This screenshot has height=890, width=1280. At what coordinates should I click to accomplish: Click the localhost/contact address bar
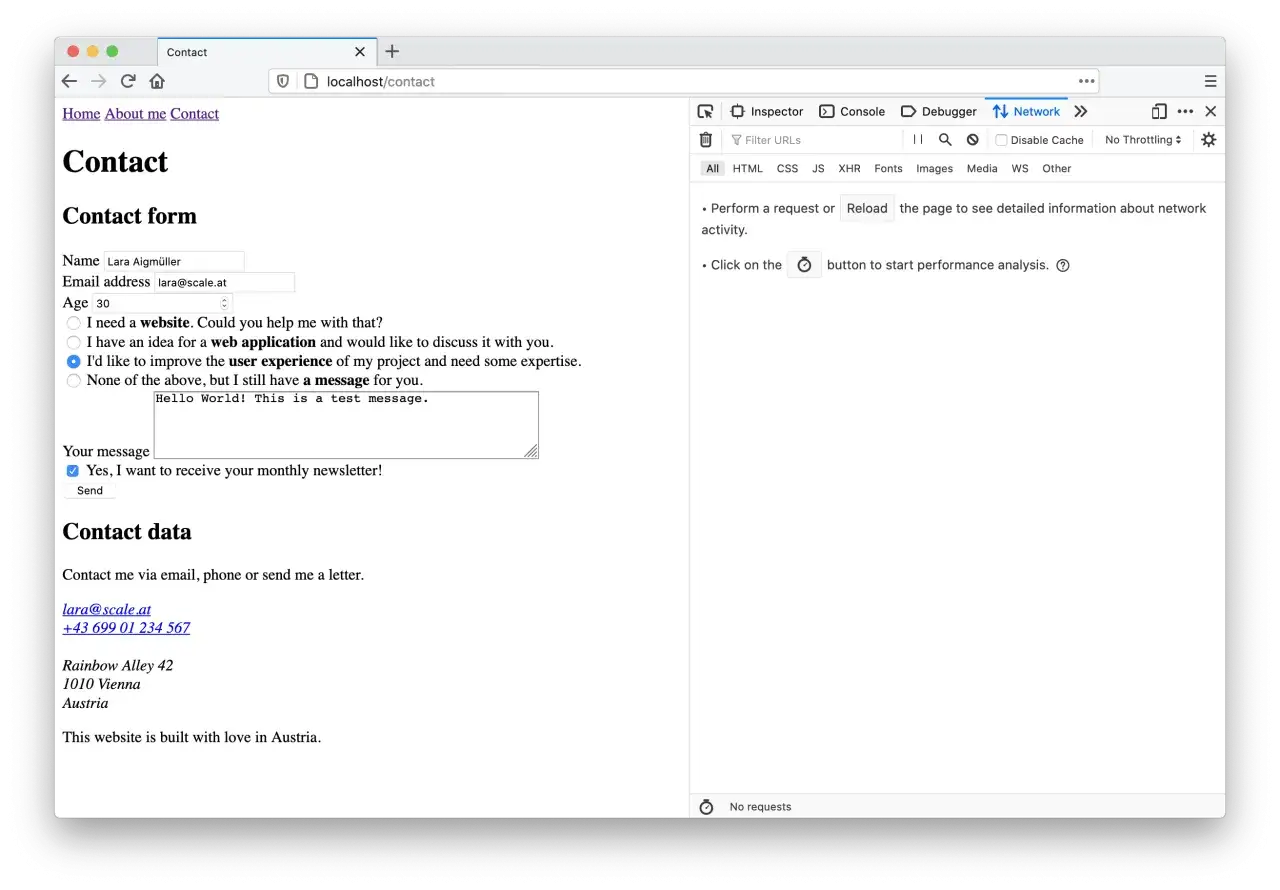pyautogui.click(x=684, y=81)
